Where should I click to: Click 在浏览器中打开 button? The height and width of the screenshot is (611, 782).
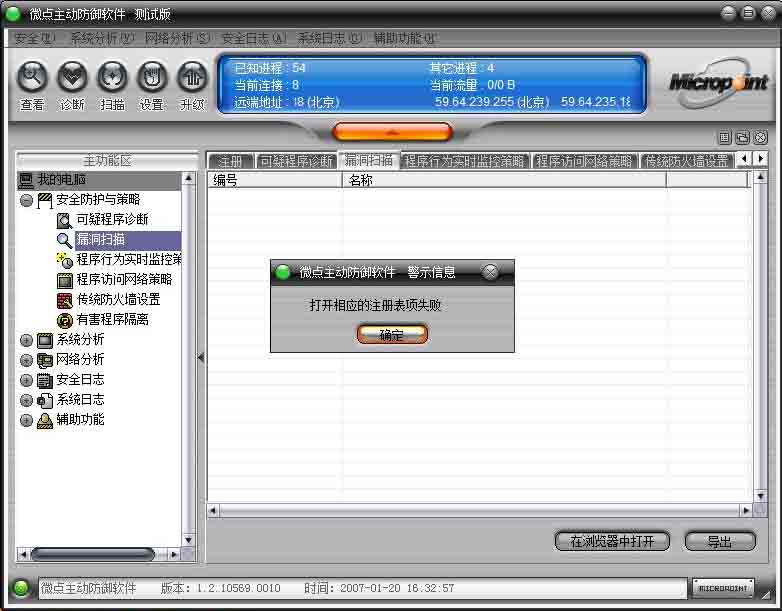tap(612, 541)
